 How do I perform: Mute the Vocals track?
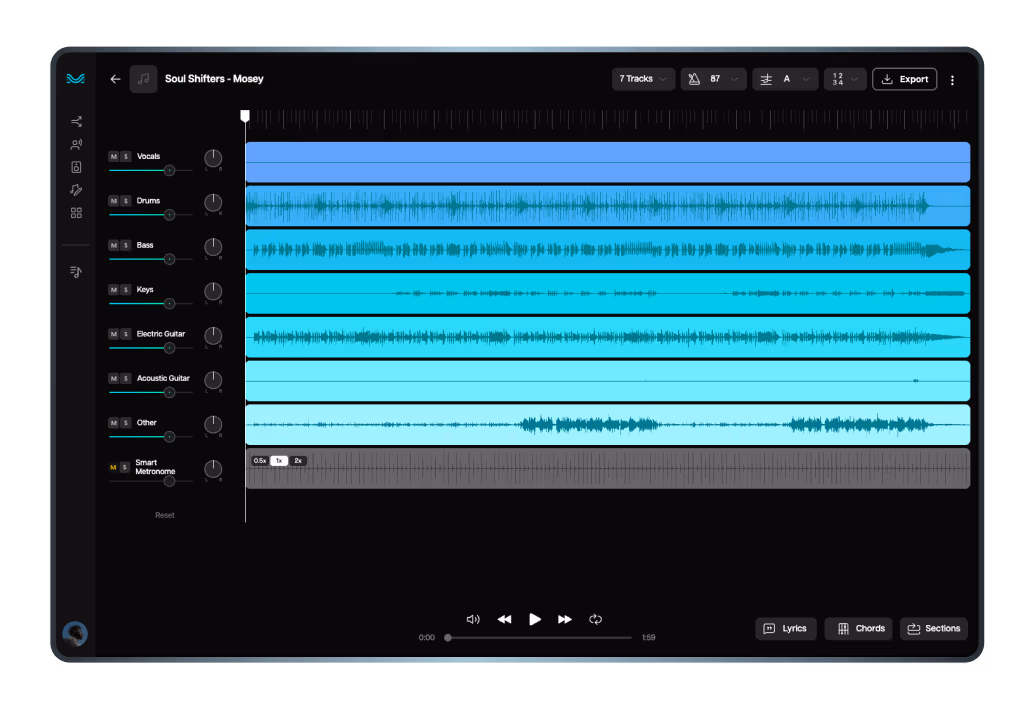tap(113, 157)
